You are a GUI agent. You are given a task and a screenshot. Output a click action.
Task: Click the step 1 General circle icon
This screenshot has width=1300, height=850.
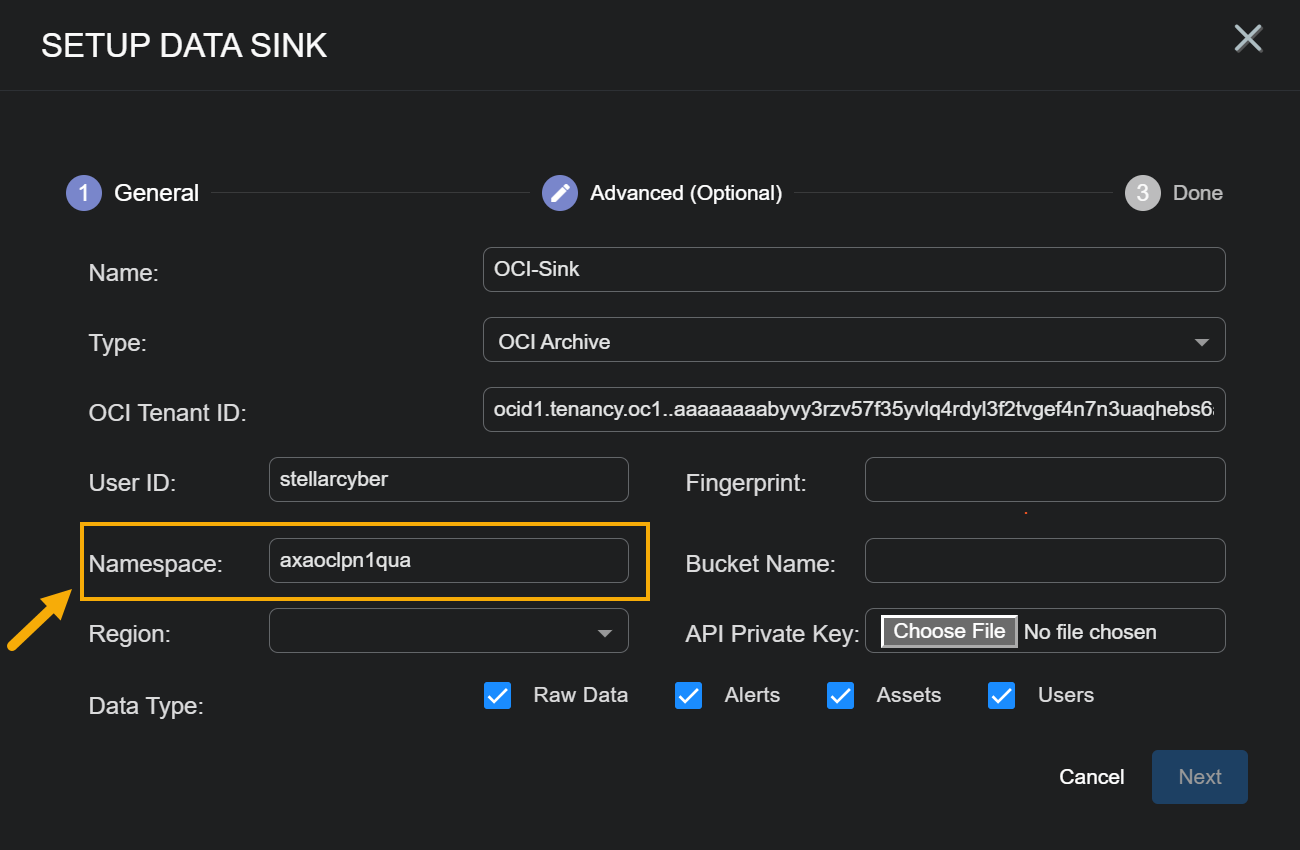click(84, 193)
